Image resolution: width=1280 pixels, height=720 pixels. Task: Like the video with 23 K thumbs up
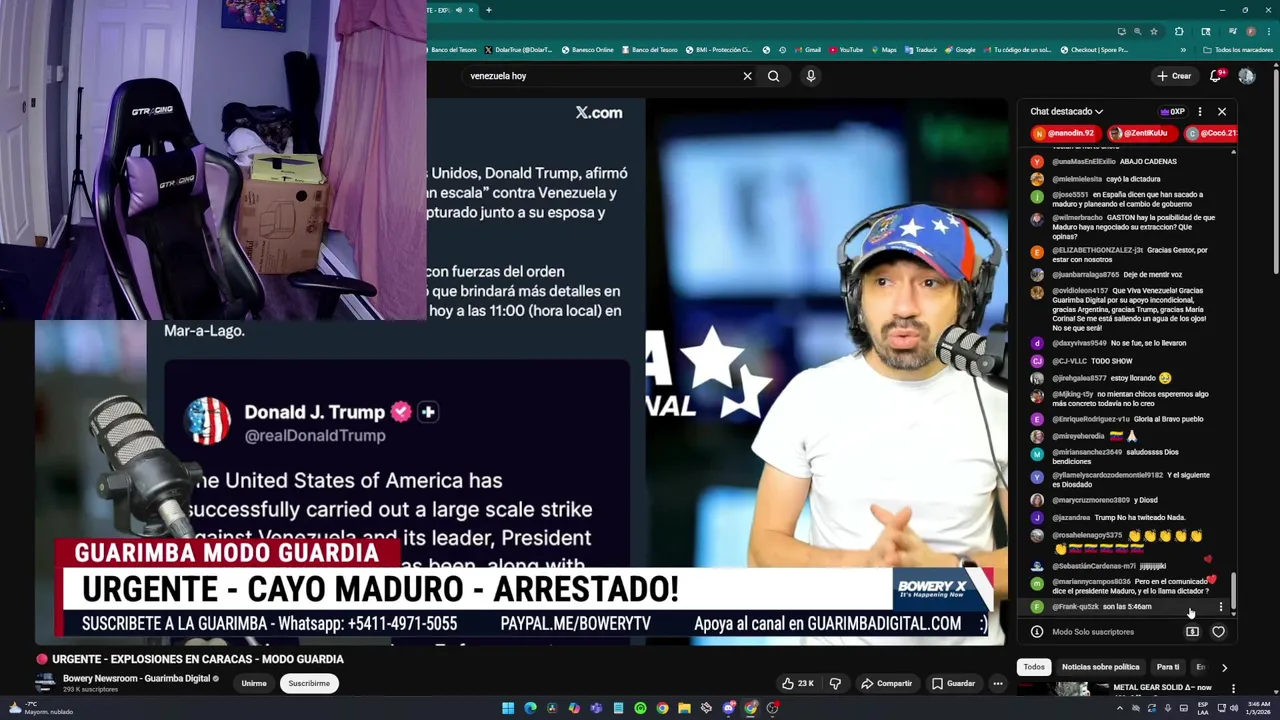[797, 684]
